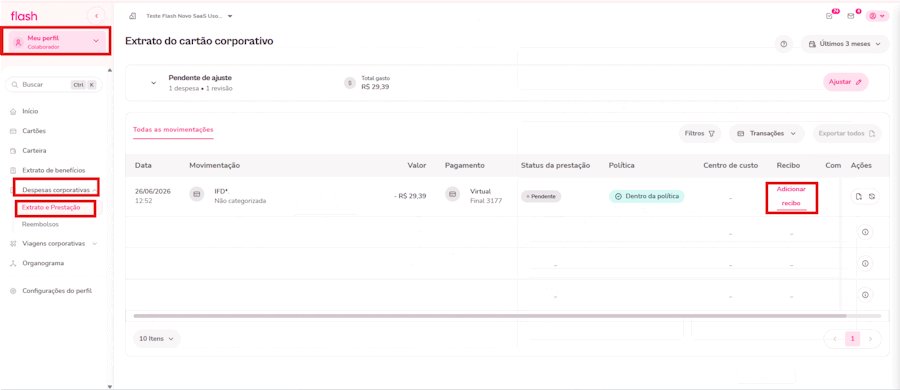Click the help question-mark icon
The height and width of the screenshot is (390, 900).
[x=783, y=44]
